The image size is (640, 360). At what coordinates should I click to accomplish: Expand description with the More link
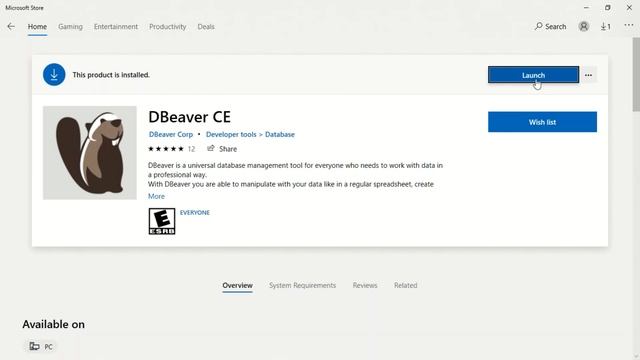pyautogui.click(x=156, y=196)
